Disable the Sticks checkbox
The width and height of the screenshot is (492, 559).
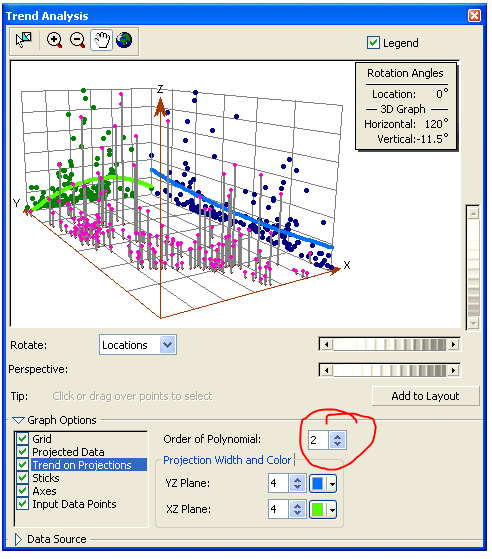click(x=22, y=478)
